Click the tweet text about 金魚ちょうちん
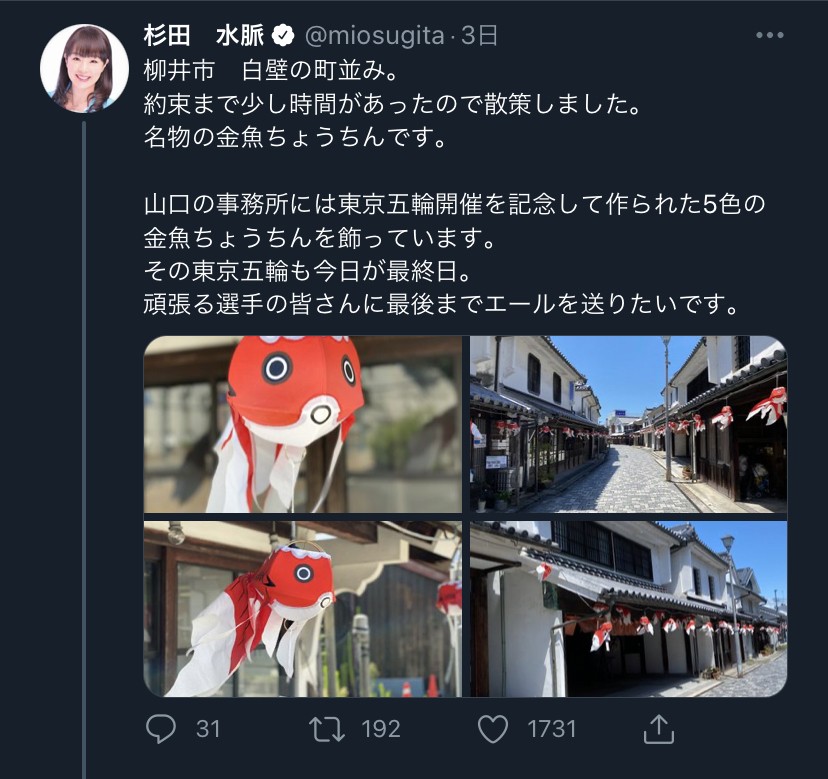The width and height of the screenshot is (828, 779). [296, 137]
